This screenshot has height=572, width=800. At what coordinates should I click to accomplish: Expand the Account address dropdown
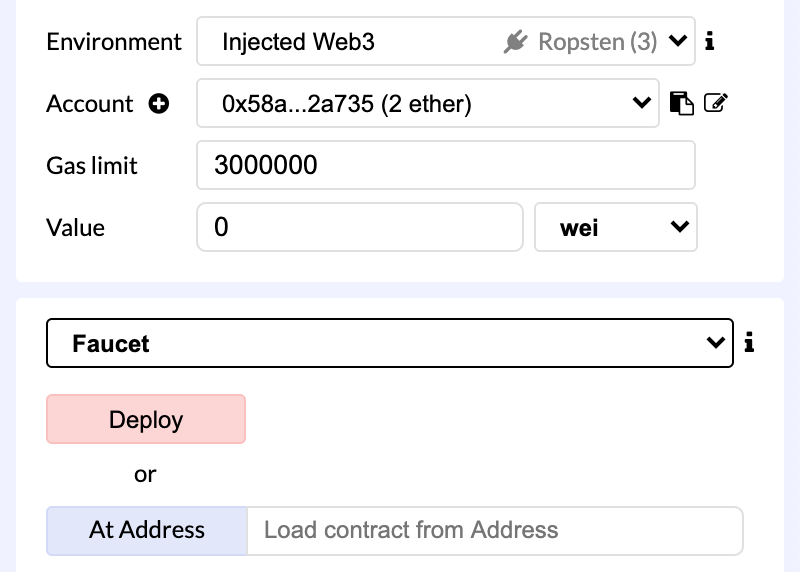(428, 103)
